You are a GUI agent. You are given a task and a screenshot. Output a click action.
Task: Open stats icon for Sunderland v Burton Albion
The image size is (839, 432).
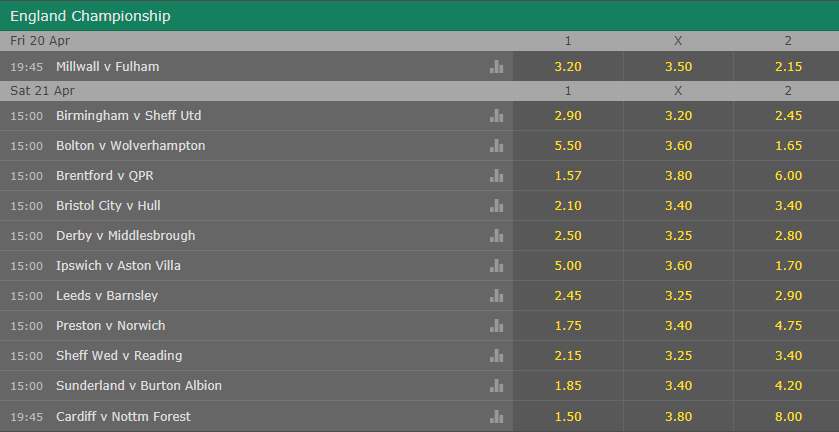click(x=497, y=385)
